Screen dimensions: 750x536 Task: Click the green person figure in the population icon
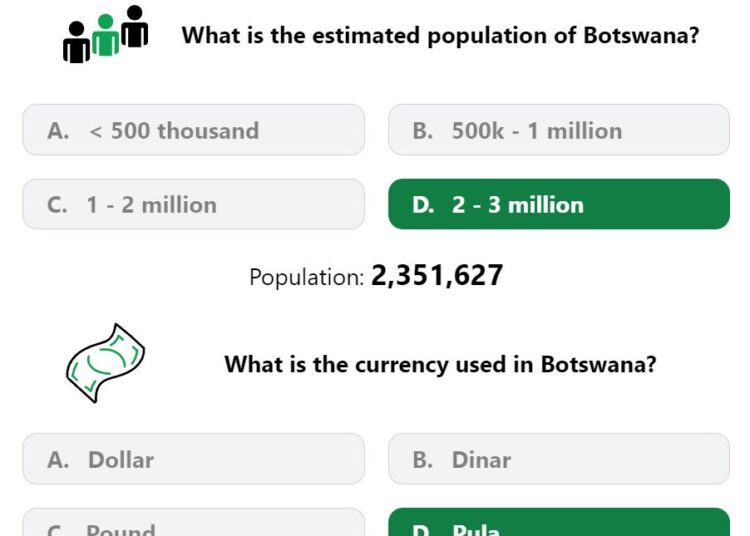[x=105, y=35]
